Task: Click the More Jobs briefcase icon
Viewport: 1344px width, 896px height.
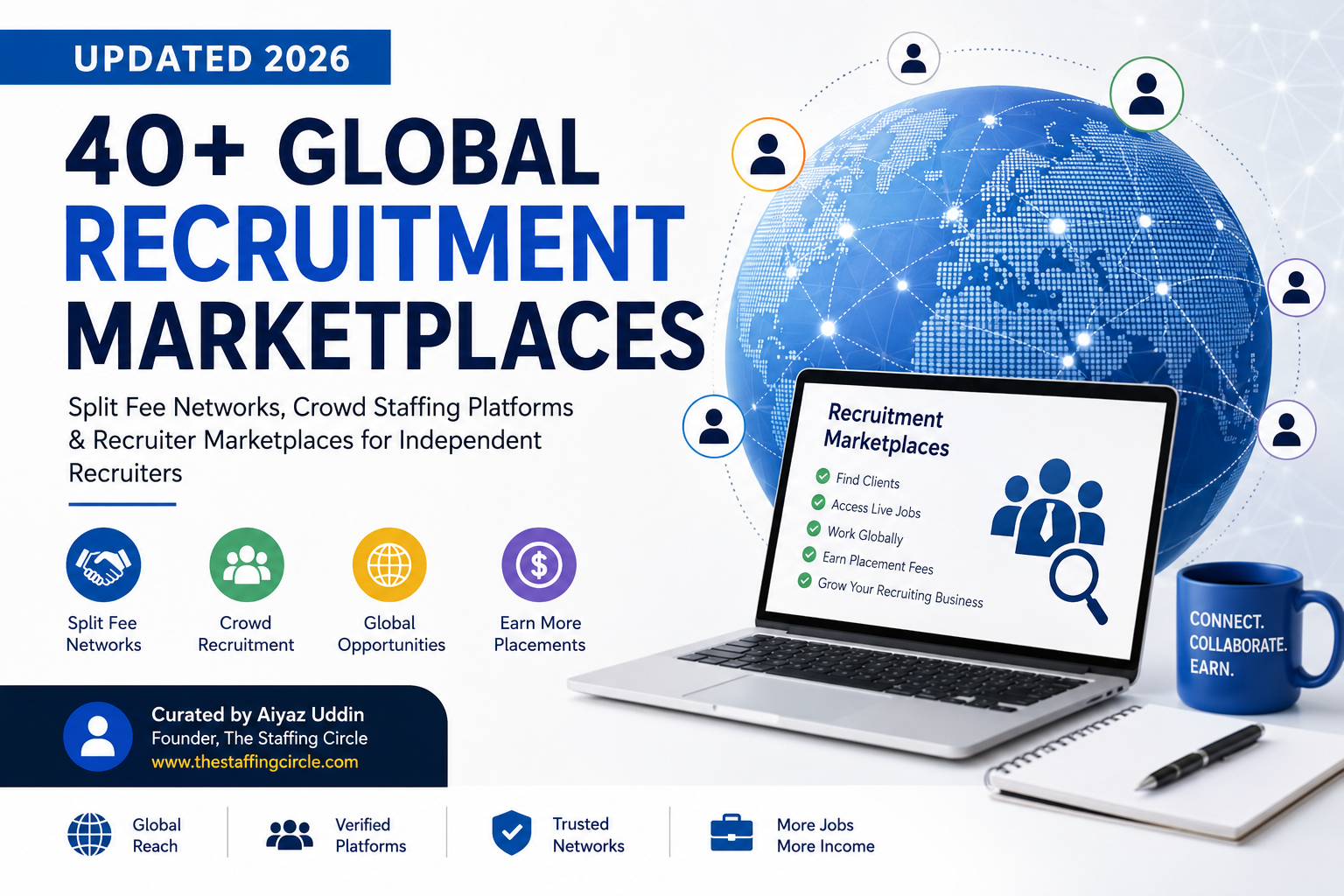Action: 731,833
